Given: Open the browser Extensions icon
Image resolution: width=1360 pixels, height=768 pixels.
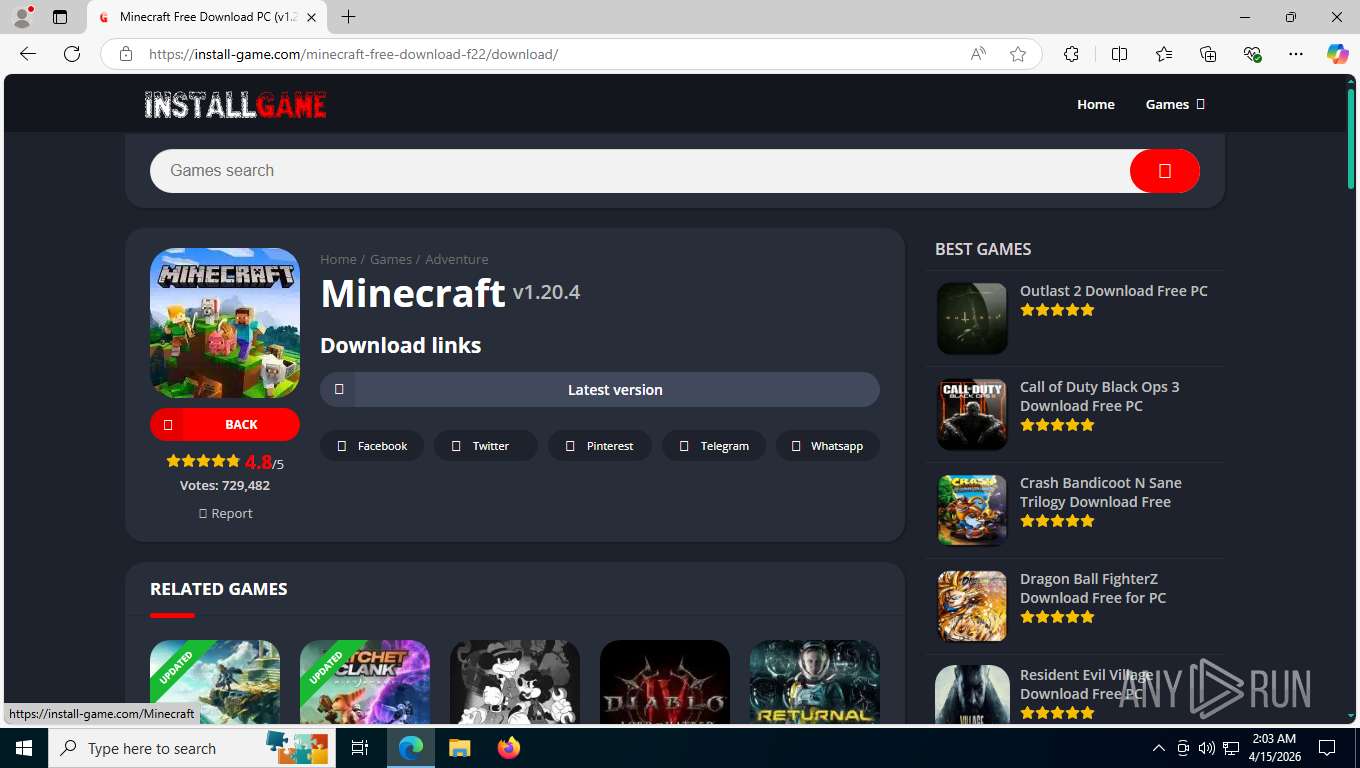Looking at the screenshot, I should (1071, 54).
